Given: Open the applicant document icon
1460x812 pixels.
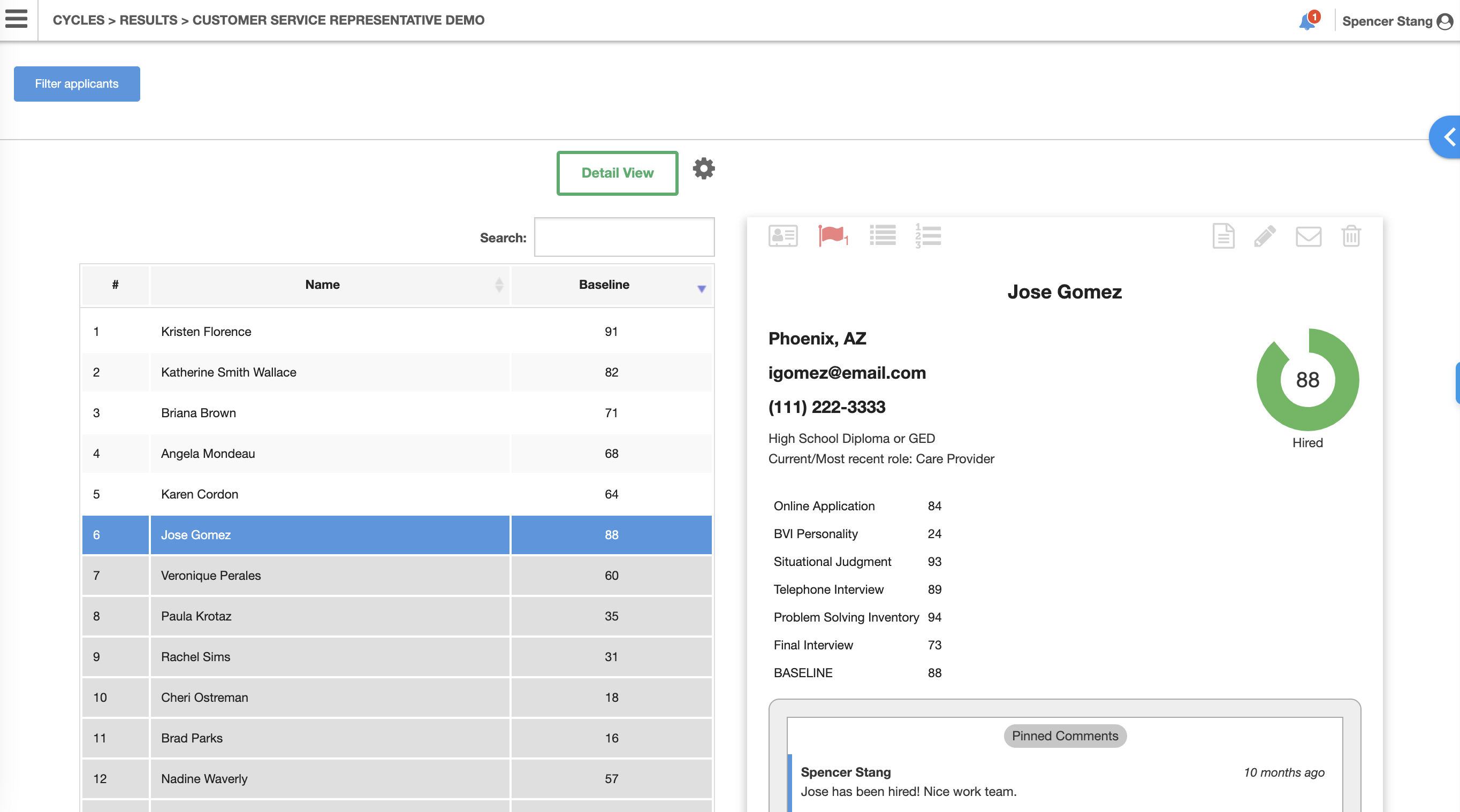Looking at the screenshot, I should 1223,236.
